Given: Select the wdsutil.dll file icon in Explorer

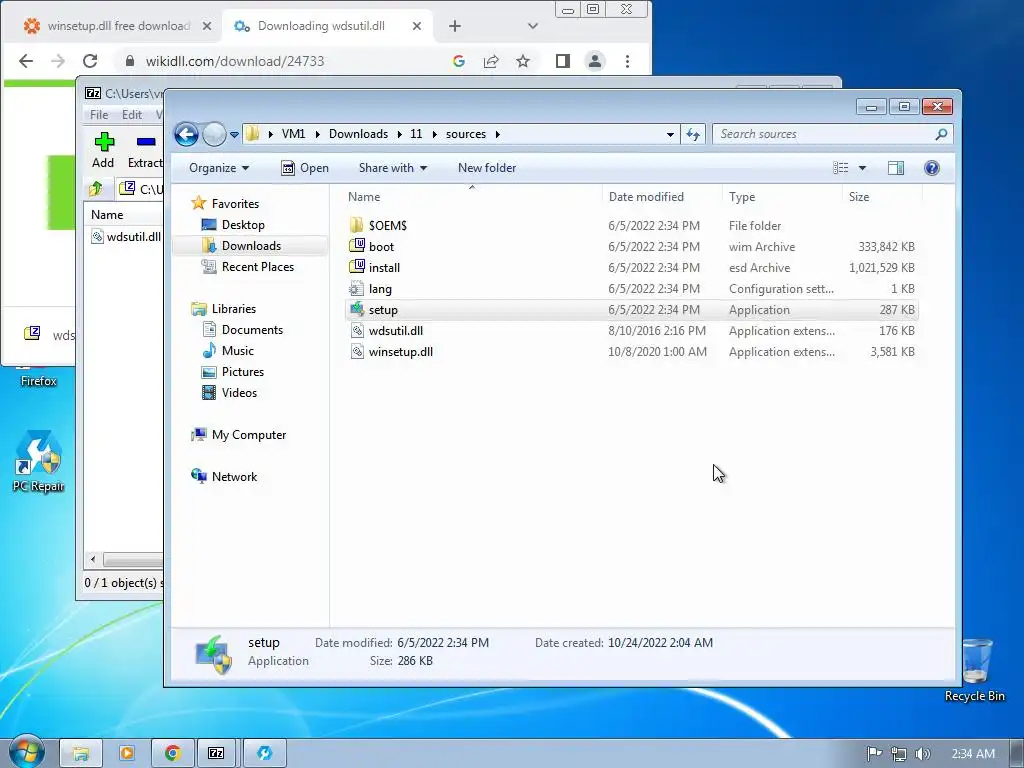Looking at the screenshot, I should [357, 330].
